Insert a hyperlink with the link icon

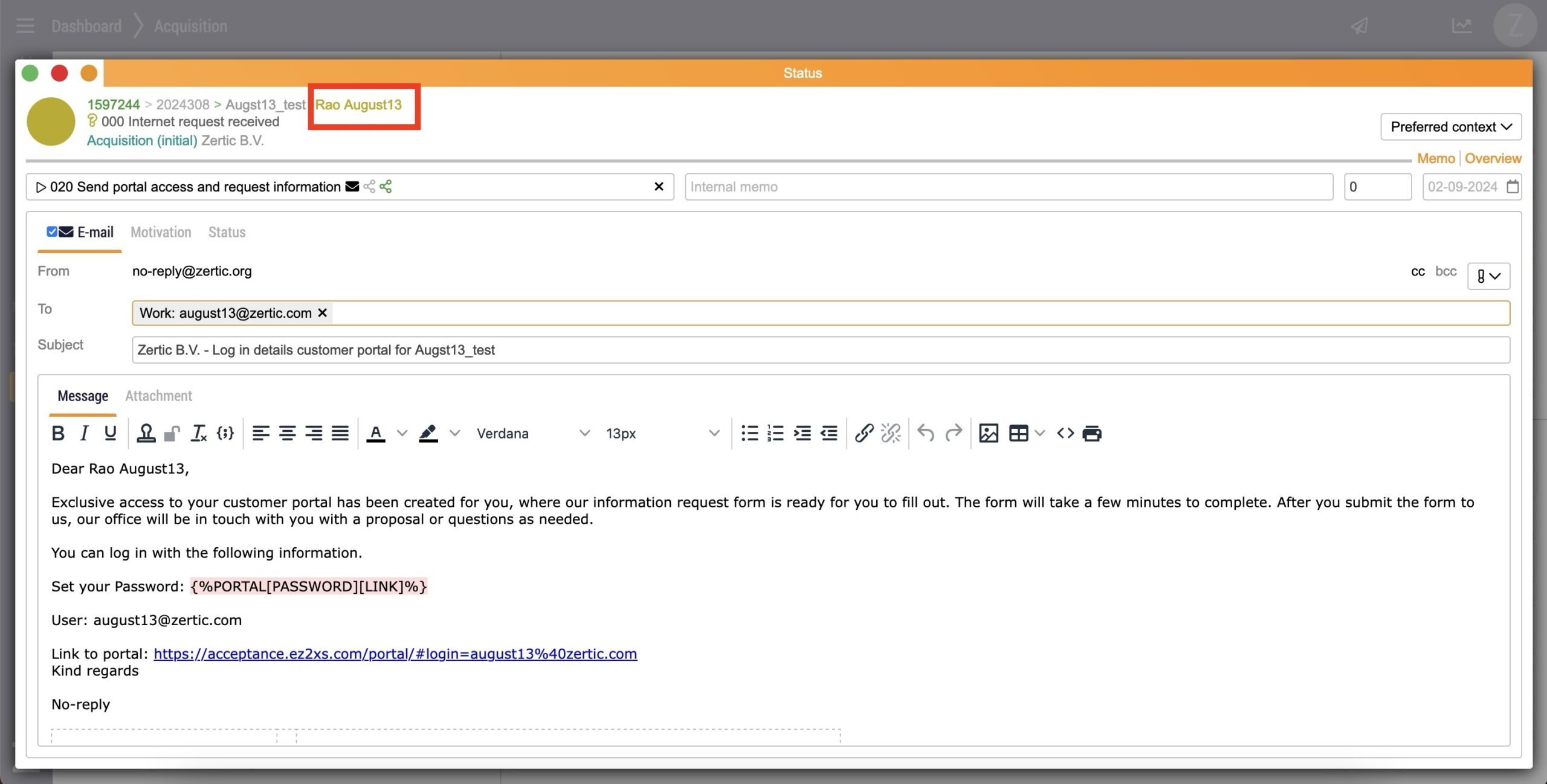(864, 433)
